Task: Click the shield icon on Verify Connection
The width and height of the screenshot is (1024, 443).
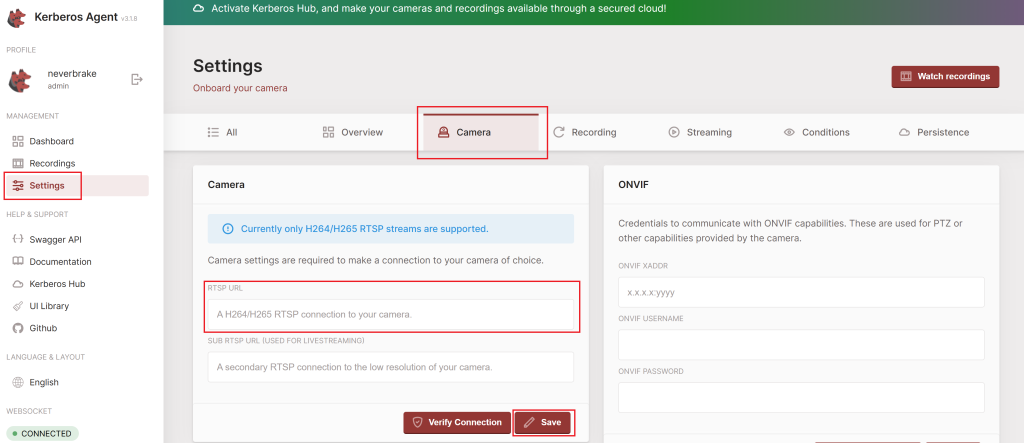Action: (417, 422)
